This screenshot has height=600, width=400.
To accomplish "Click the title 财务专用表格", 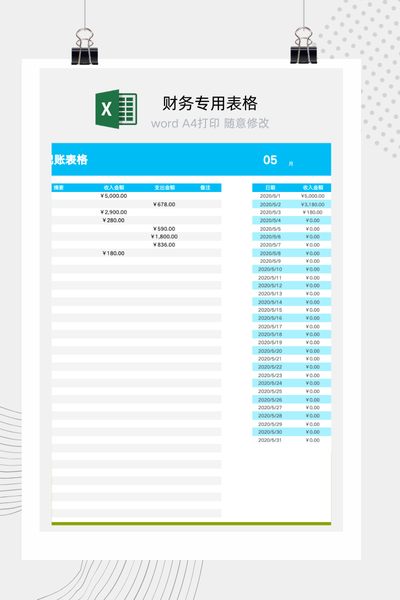I will pos(210,103).
